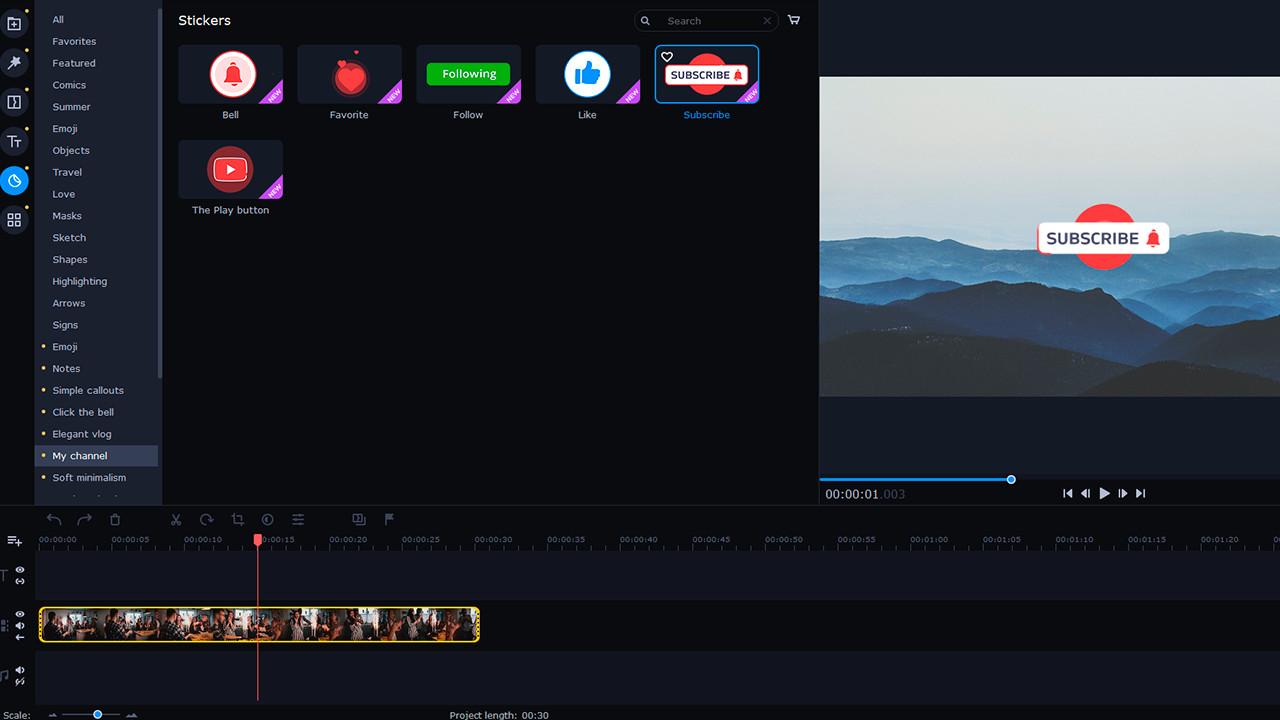Open the Titles panel
1280x720 pixels.
(15, 141)
